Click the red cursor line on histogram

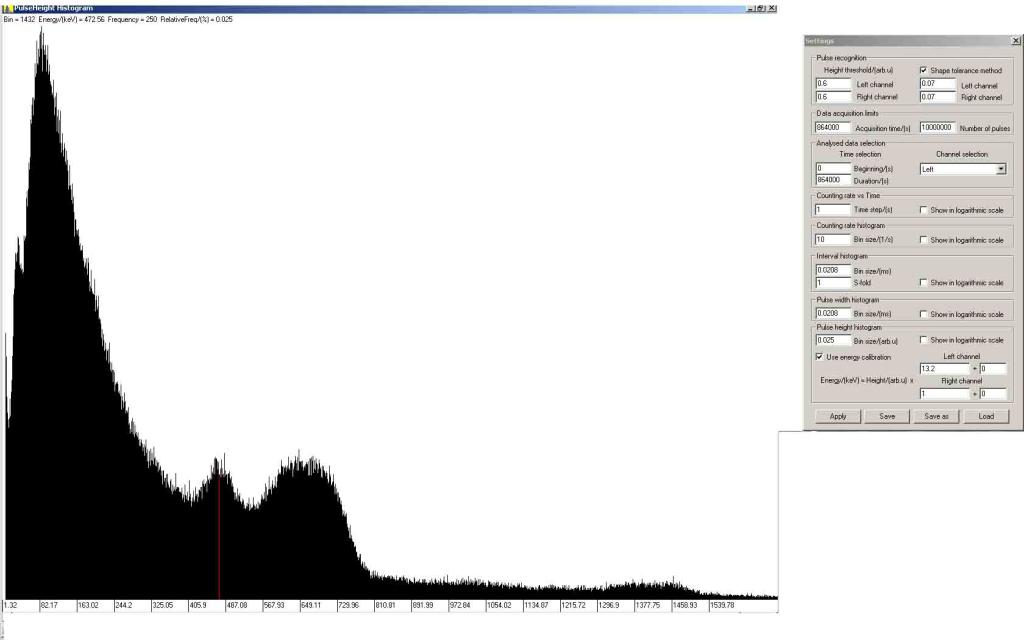pyautogui.click(x=219, y=530)
